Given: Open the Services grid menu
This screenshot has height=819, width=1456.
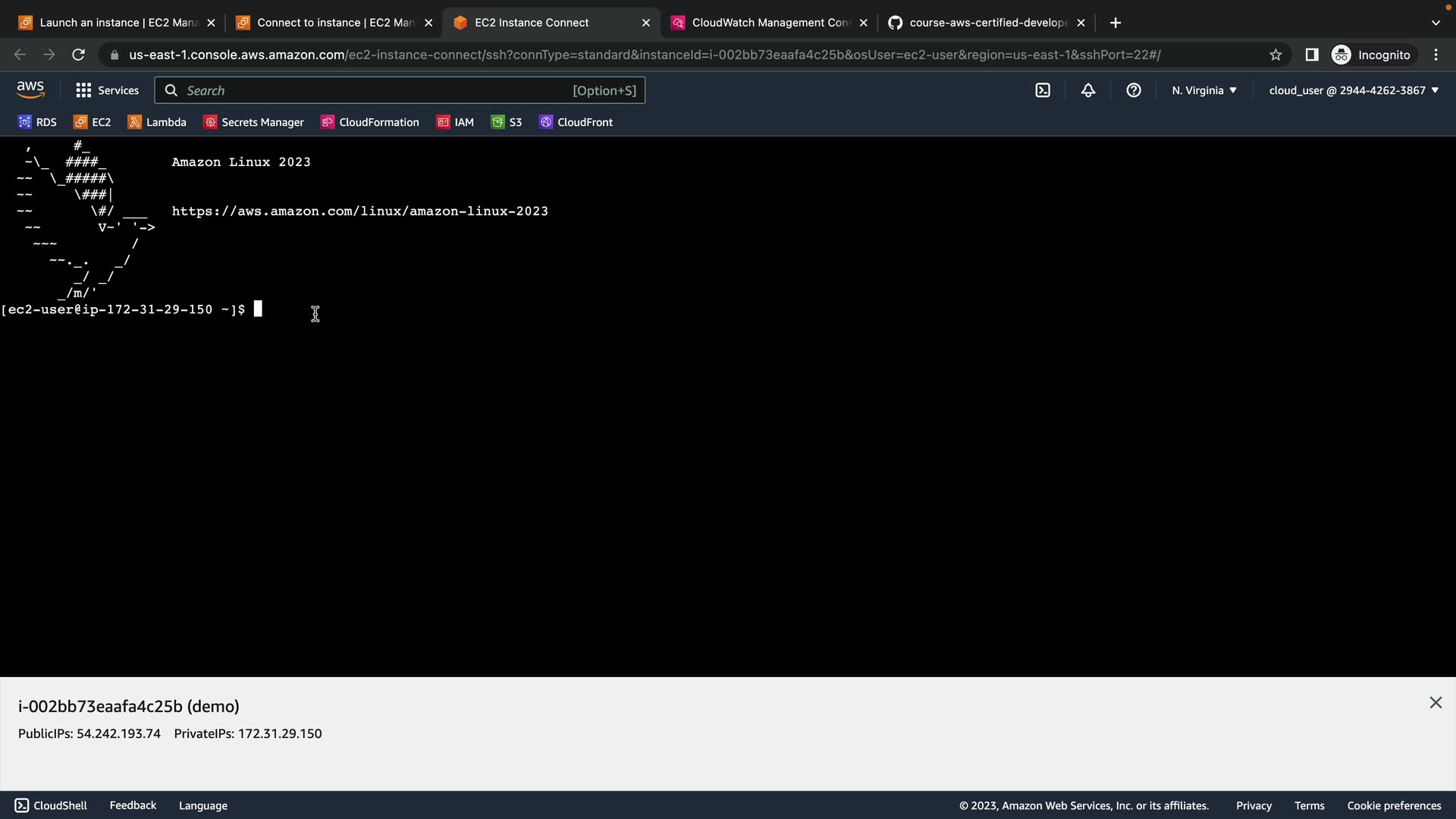Looking at the screenshot, I should (107, 90).
